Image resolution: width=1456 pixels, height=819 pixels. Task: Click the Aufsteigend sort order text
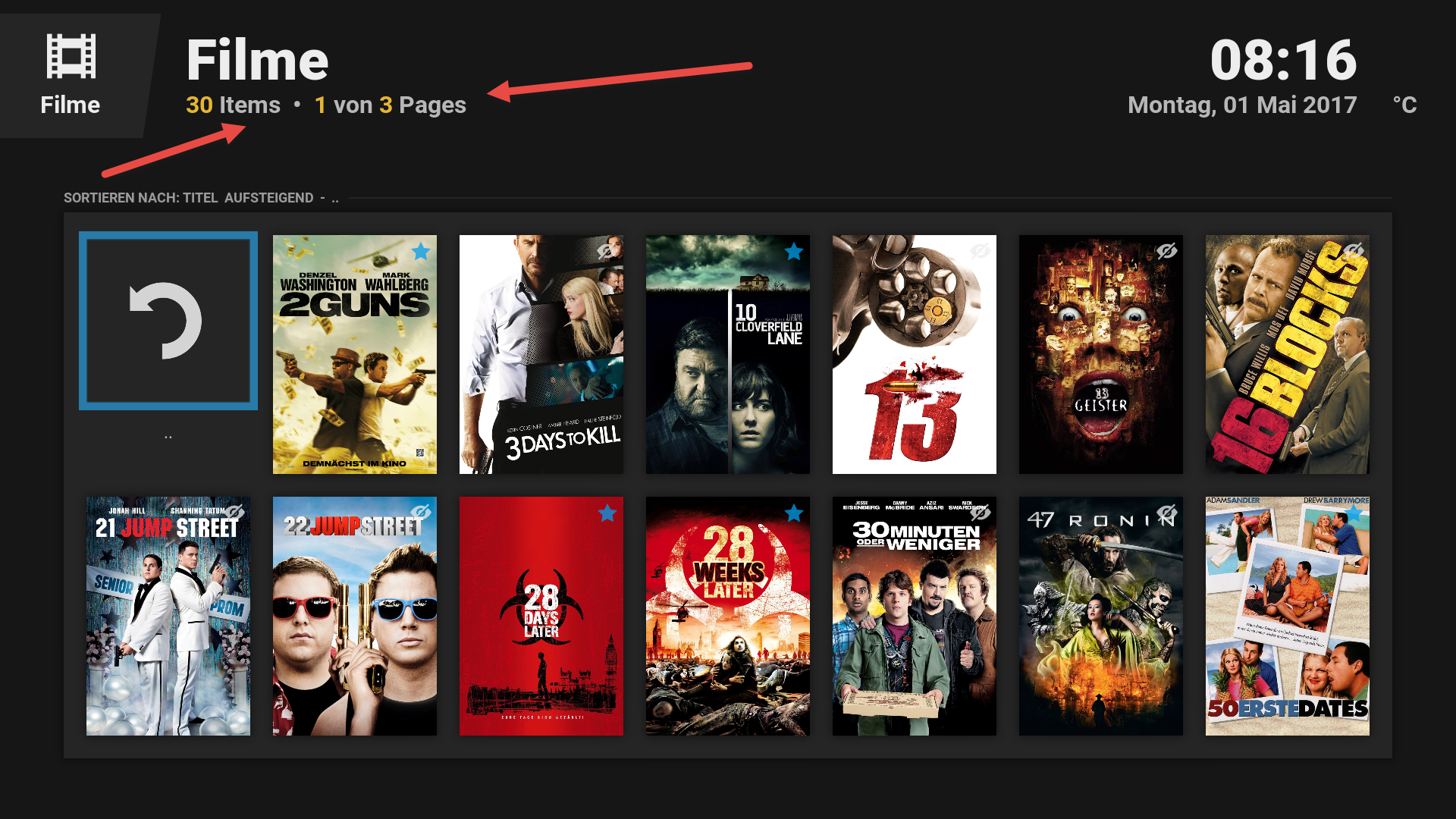(269, 198)
